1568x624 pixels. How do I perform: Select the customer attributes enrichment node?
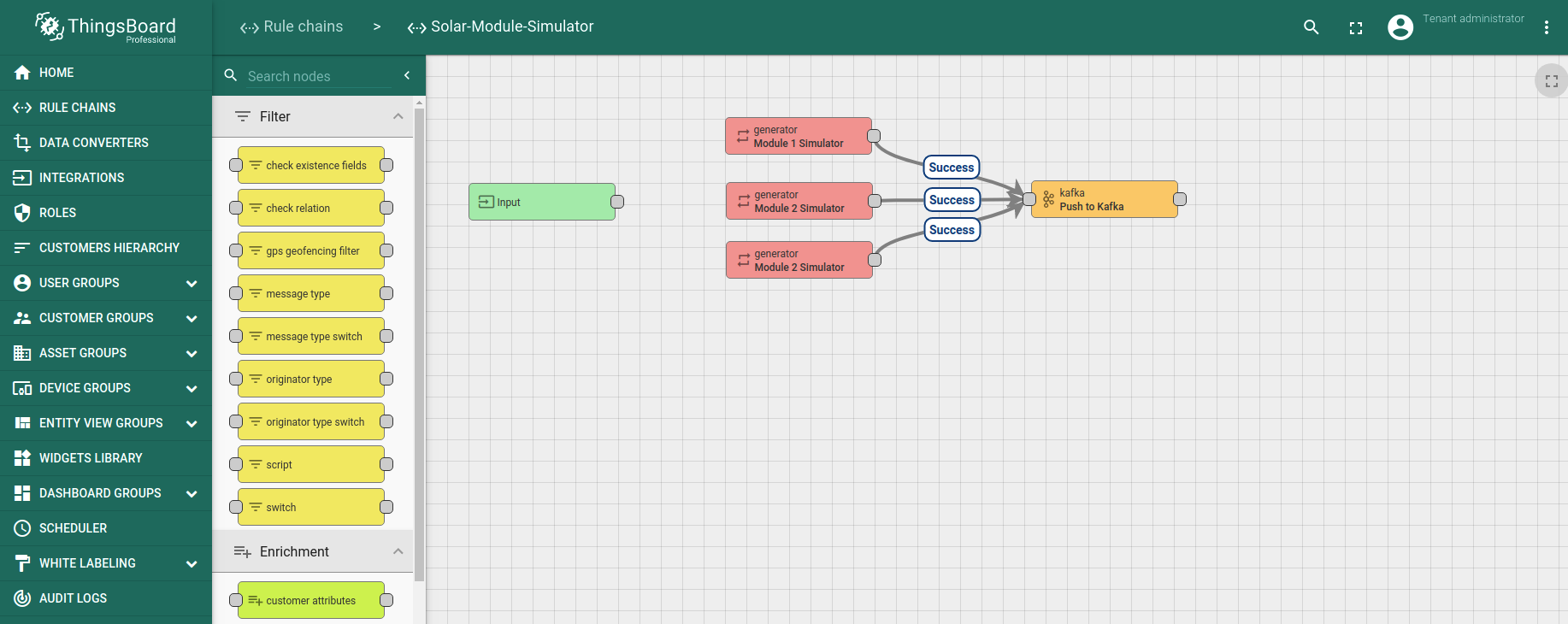pyautogui.click(x=311, y=600)
